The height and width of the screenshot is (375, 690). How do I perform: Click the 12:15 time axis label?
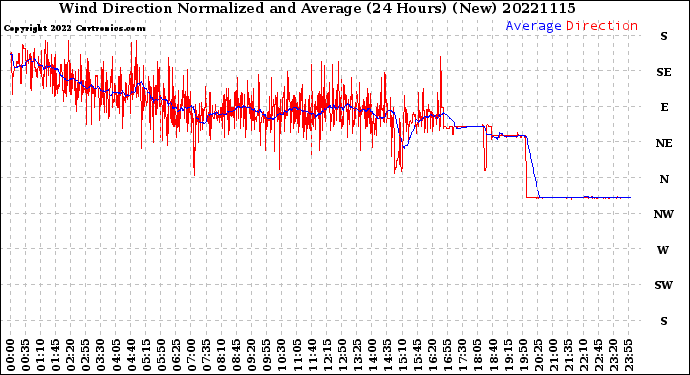point(327,355)
